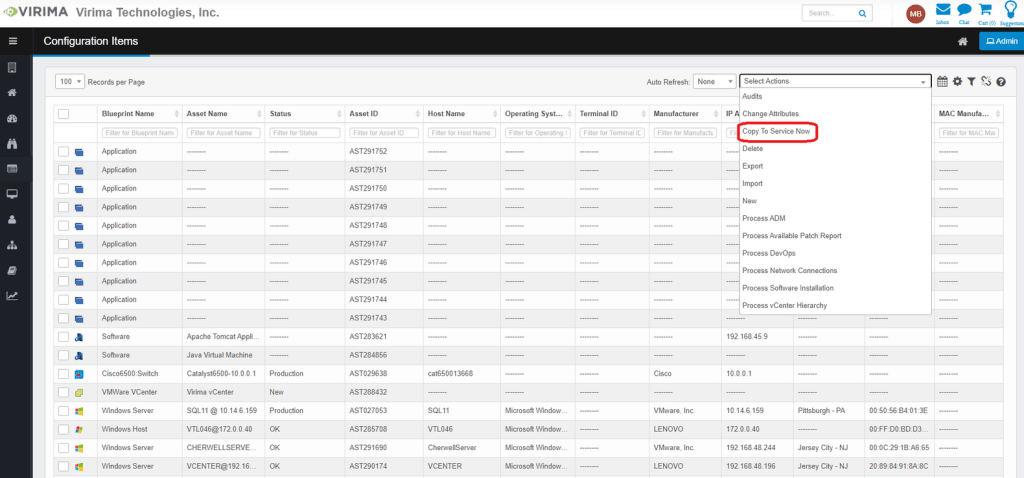This screenshot has height=478, width=1024.
Task: Check the select-all checkbox in the table header
Action: tap(63, 114)
